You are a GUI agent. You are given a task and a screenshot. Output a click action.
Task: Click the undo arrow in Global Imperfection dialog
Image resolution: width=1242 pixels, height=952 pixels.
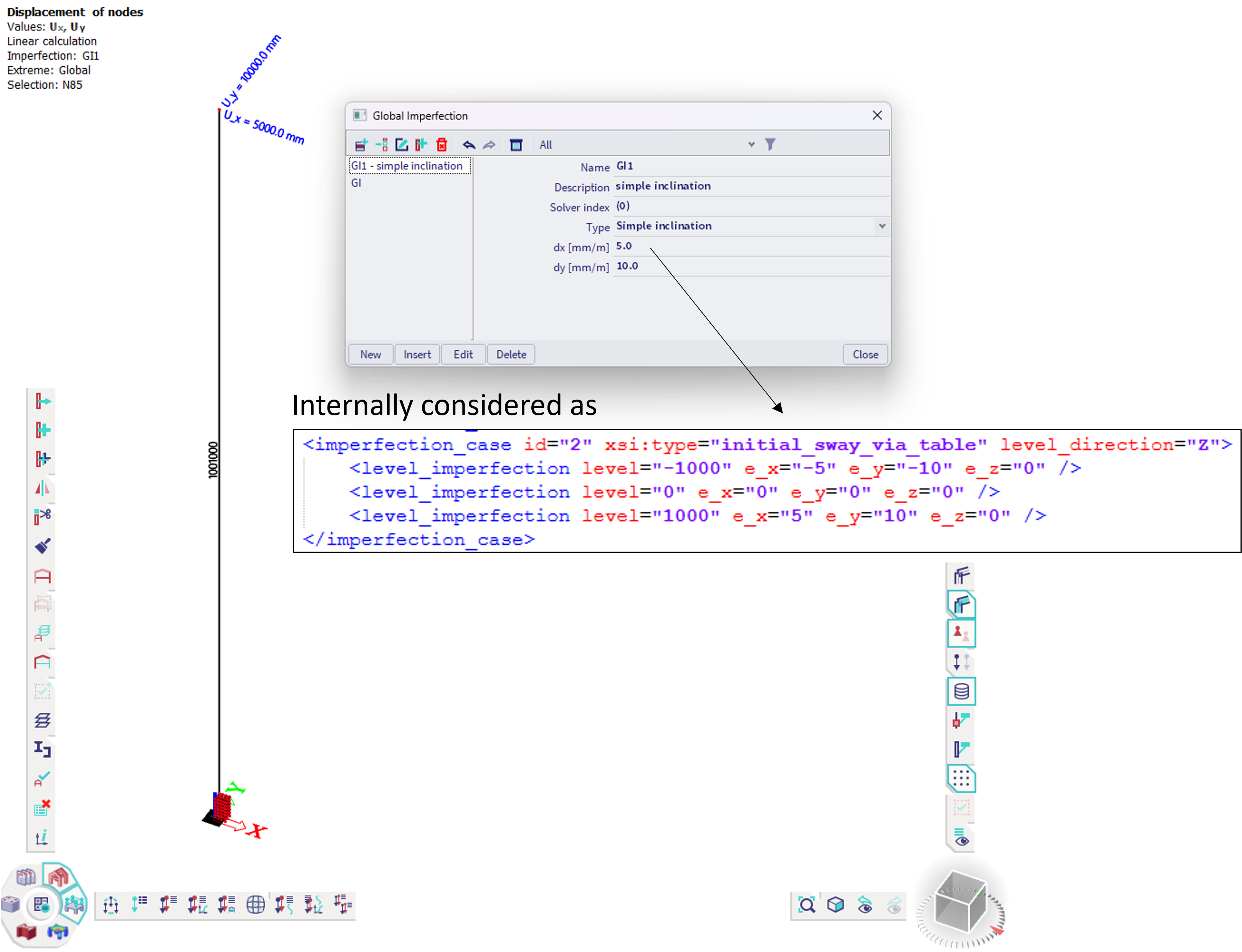tap(469, 144)
